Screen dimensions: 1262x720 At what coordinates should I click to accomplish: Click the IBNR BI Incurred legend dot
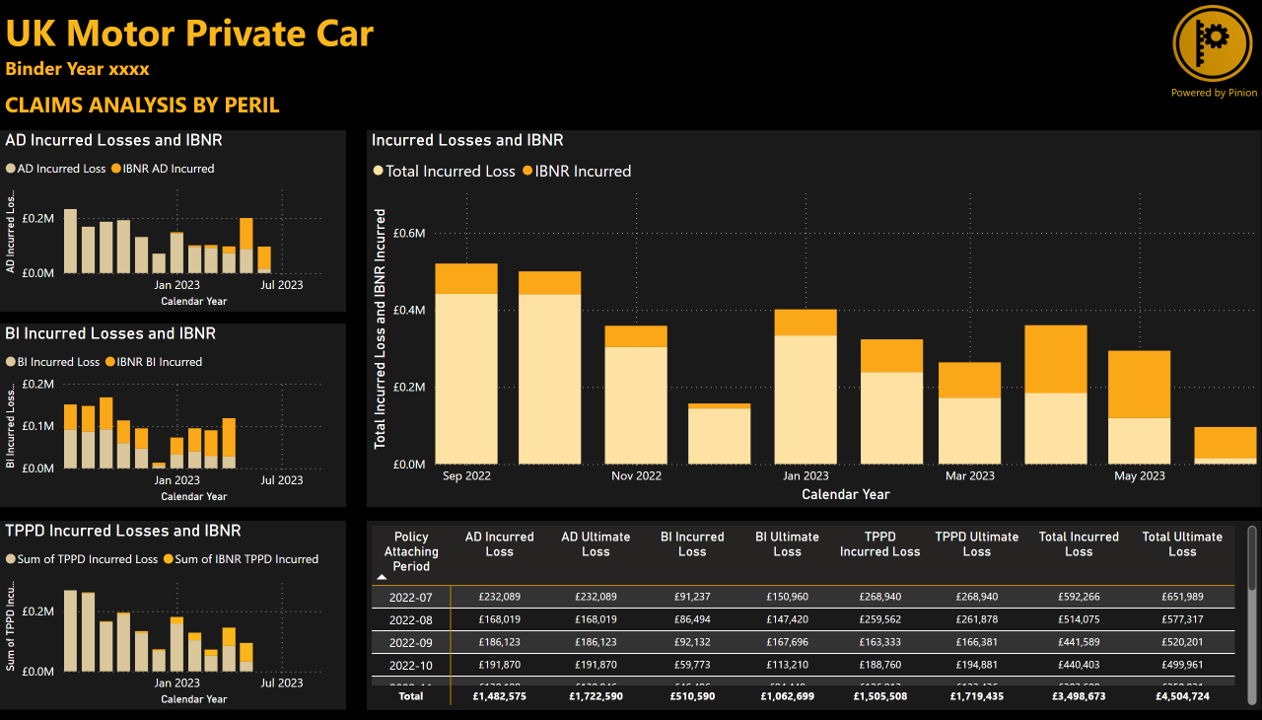click(x=110, y=362)
